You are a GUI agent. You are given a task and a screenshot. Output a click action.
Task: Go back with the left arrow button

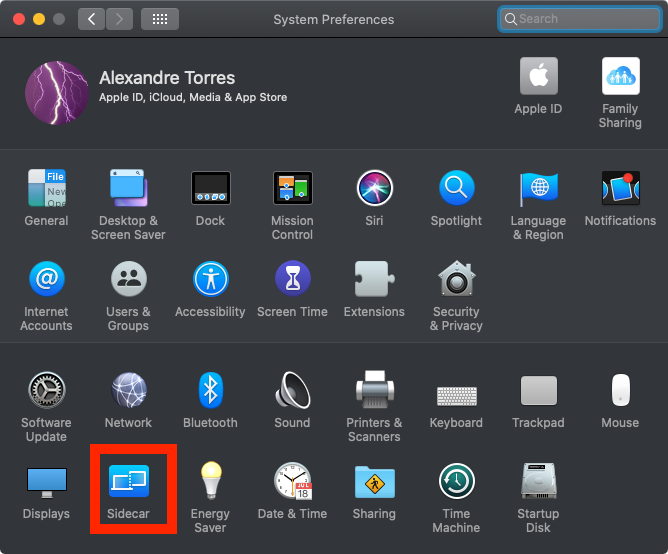pos(91,19)
